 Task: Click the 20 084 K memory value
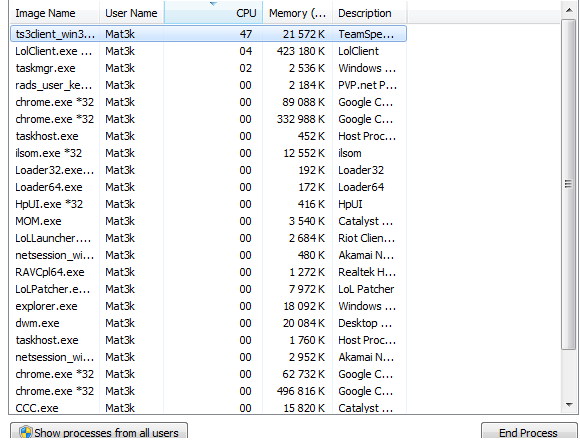click(x=304, y=323)
